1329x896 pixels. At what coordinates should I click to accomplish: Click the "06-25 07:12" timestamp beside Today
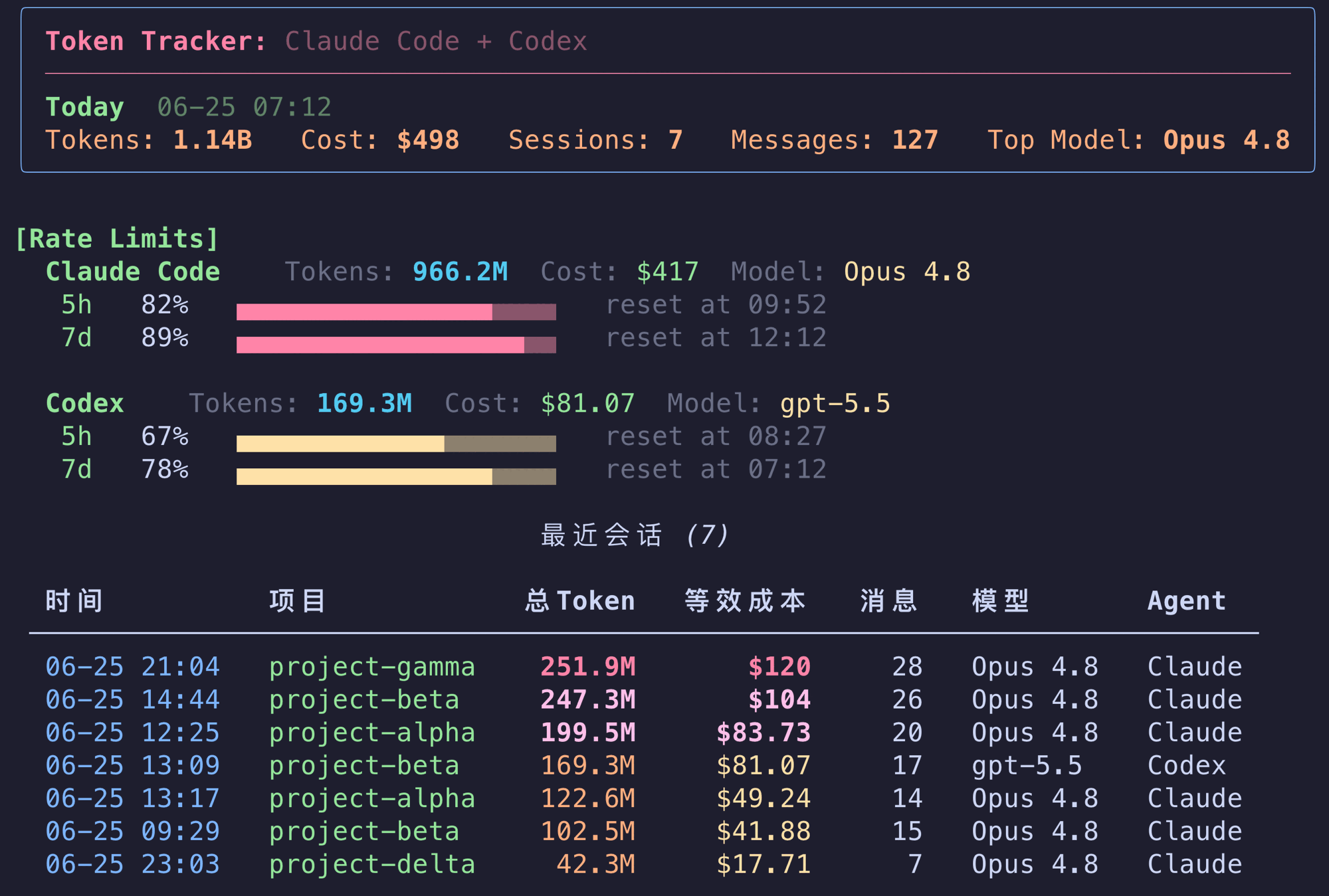click(x=244, y=107)
